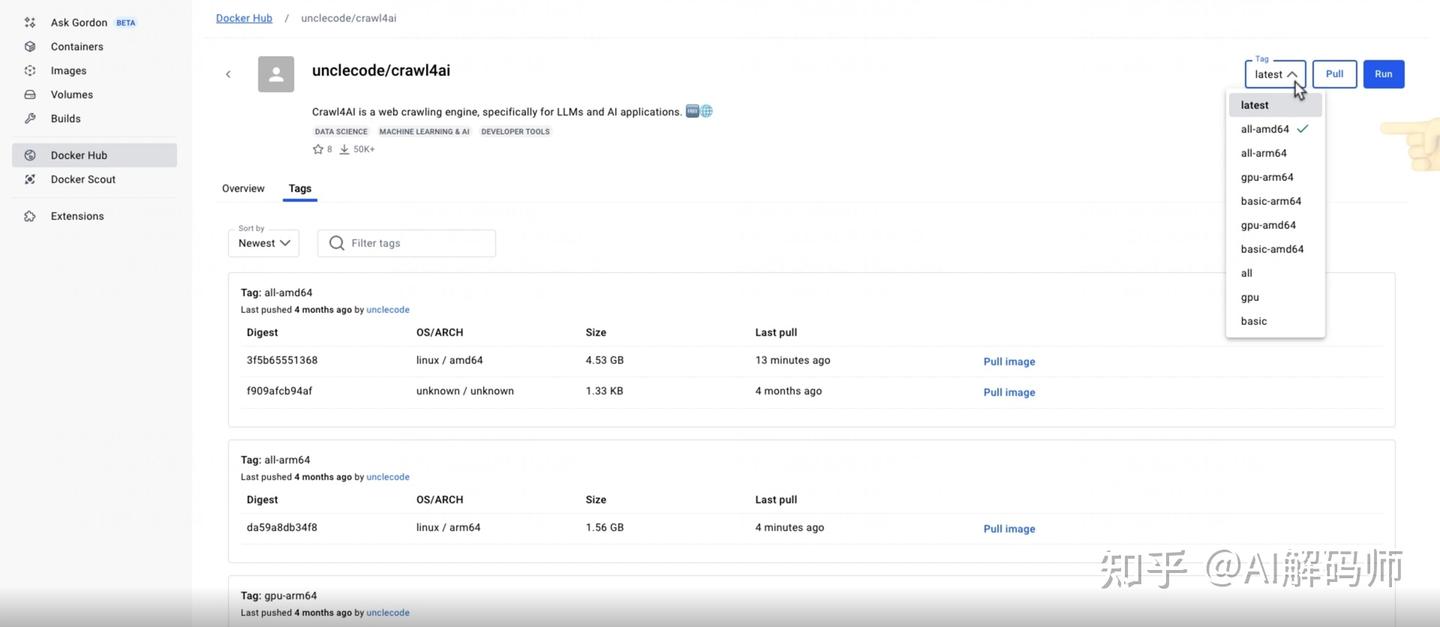The width and height of the screenshot is (1440, 627).
Task: Click digest f909afcb94af text
Action: (279, 391)
